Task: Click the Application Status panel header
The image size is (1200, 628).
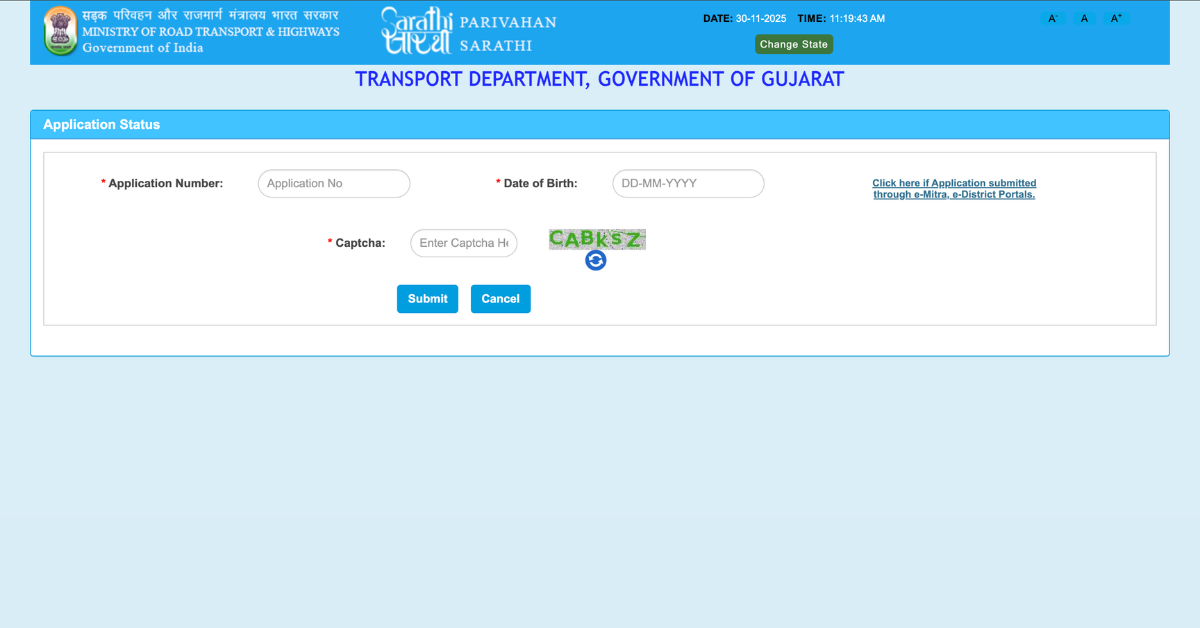Action: coord(101,124)
